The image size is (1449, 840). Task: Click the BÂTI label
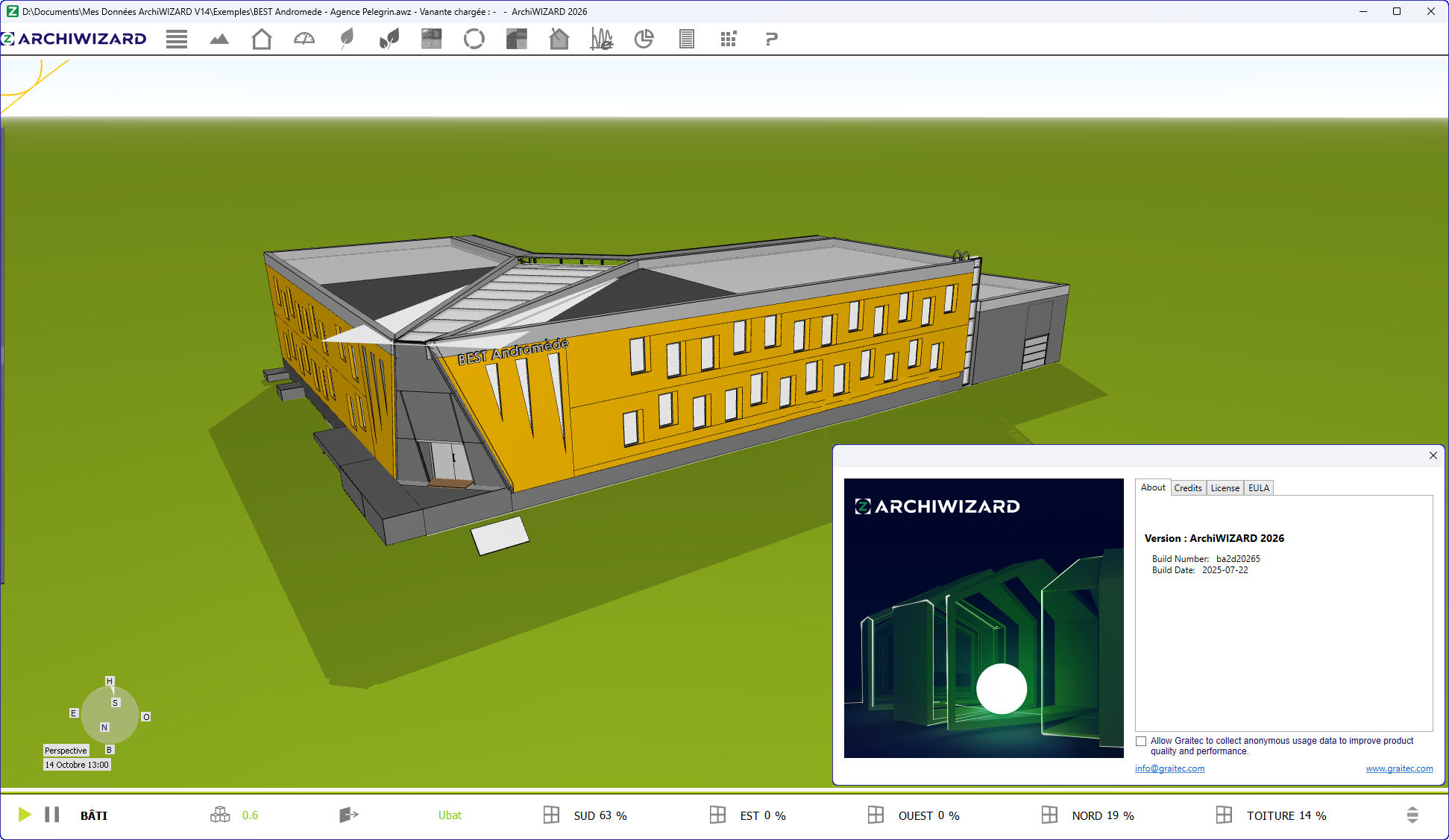point(94,815)
